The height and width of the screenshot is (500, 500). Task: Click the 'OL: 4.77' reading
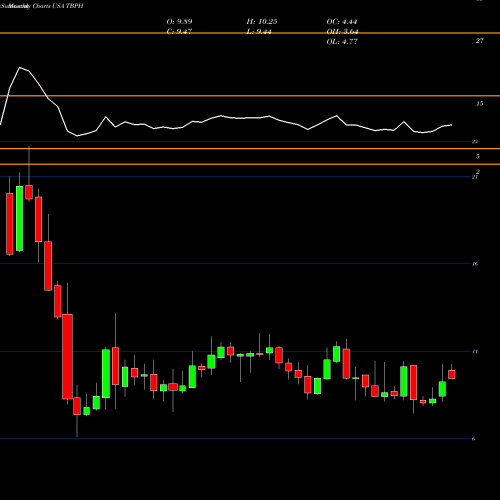342,42
